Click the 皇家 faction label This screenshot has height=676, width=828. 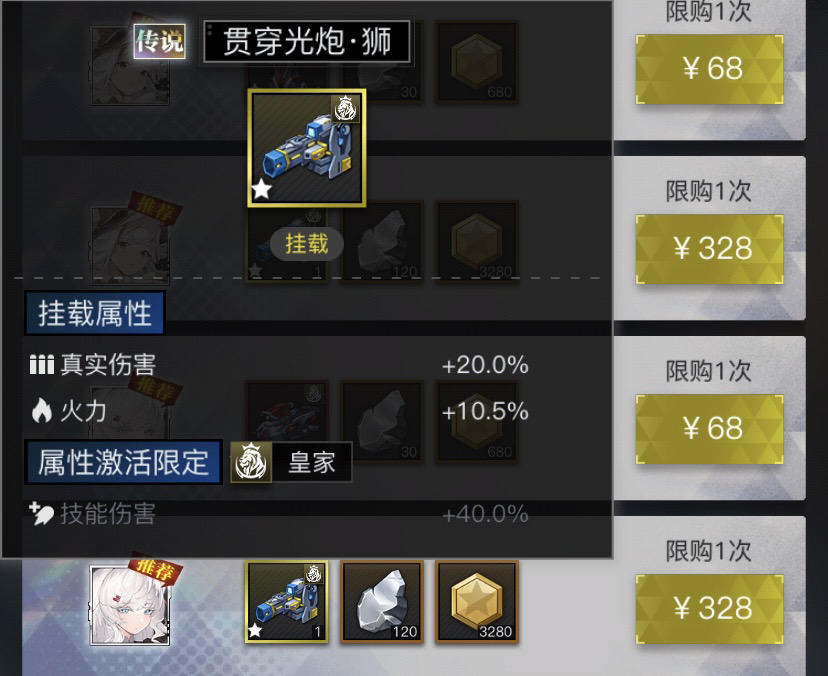coord(312,462)
